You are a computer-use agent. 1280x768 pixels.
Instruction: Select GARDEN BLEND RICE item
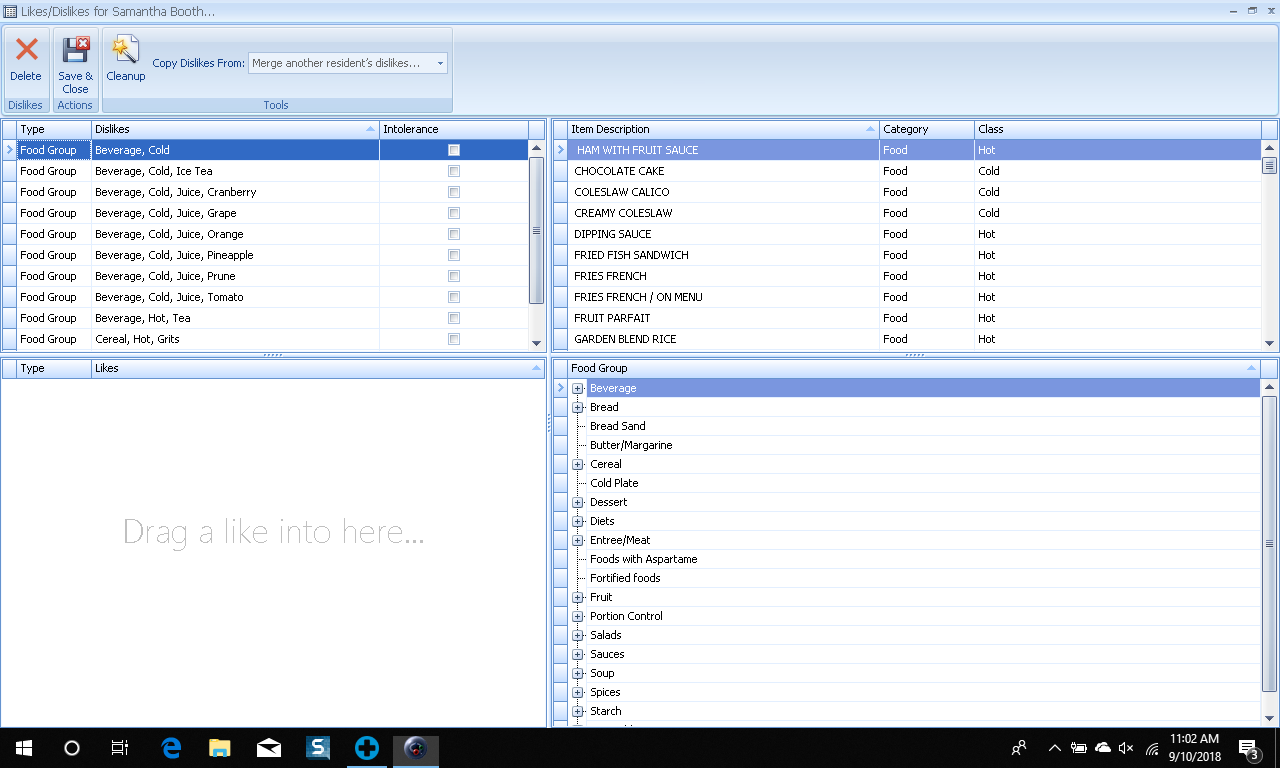click(x=914, y=339)
